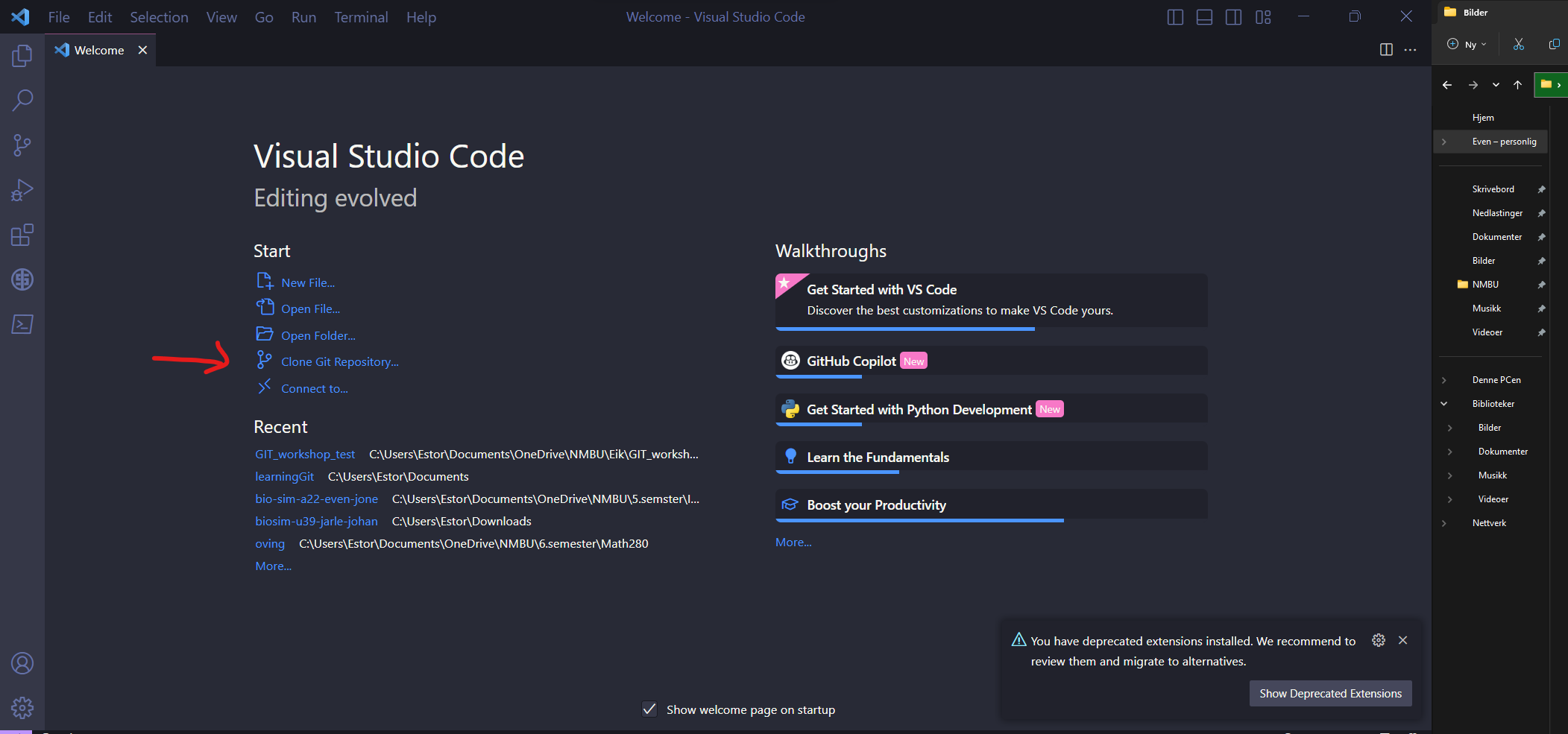
Task: Click More... under Walkthroughs
Action: [x=793, y=542]
